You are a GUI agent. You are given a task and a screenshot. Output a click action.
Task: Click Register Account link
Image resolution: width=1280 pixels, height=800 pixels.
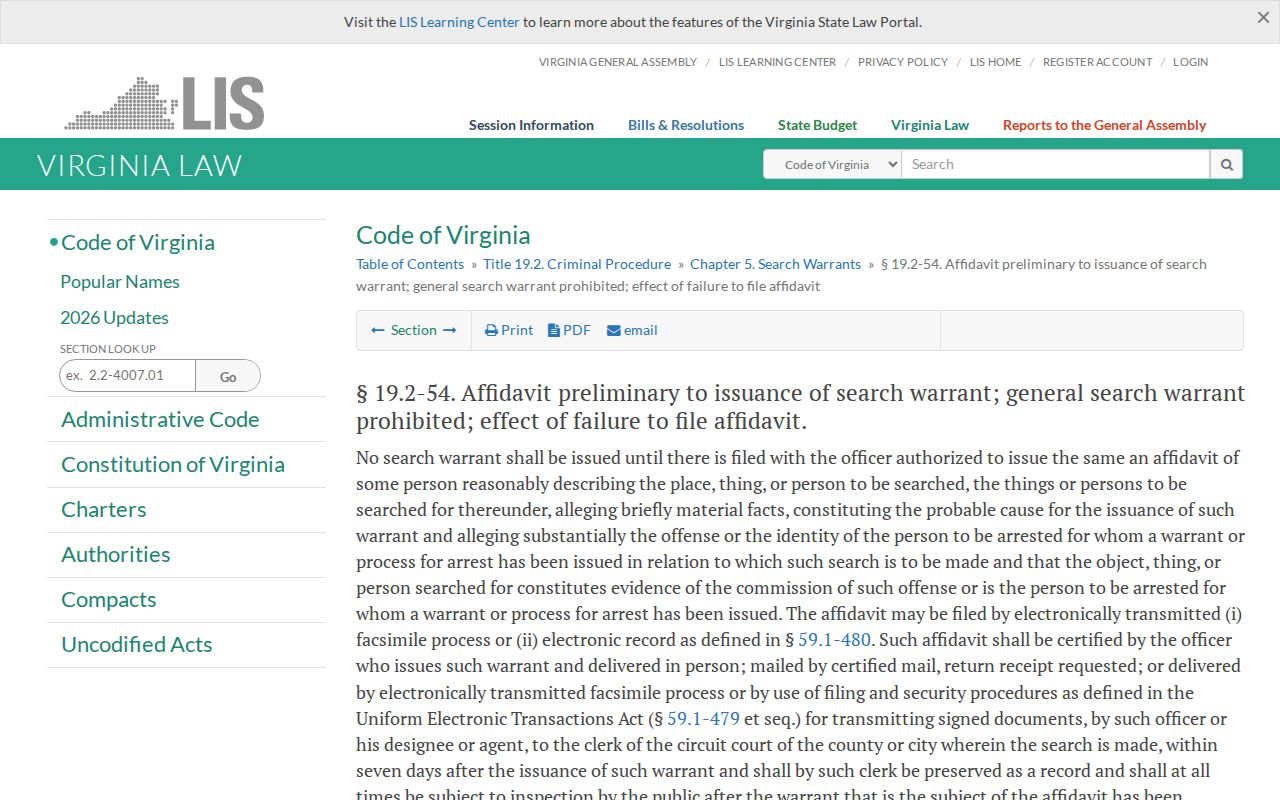(1097, 62)
